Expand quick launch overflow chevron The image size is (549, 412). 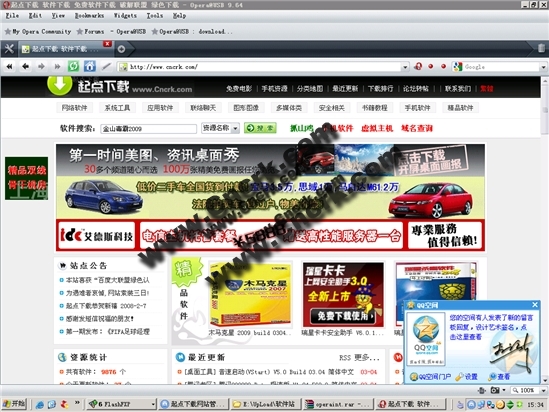pyautogui.click(x=77, y=403)
